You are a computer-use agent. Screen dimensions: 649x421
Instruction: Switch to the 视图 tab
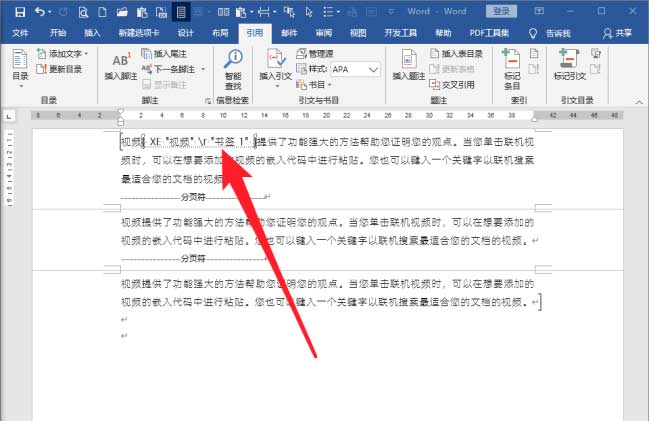(358, 33)
